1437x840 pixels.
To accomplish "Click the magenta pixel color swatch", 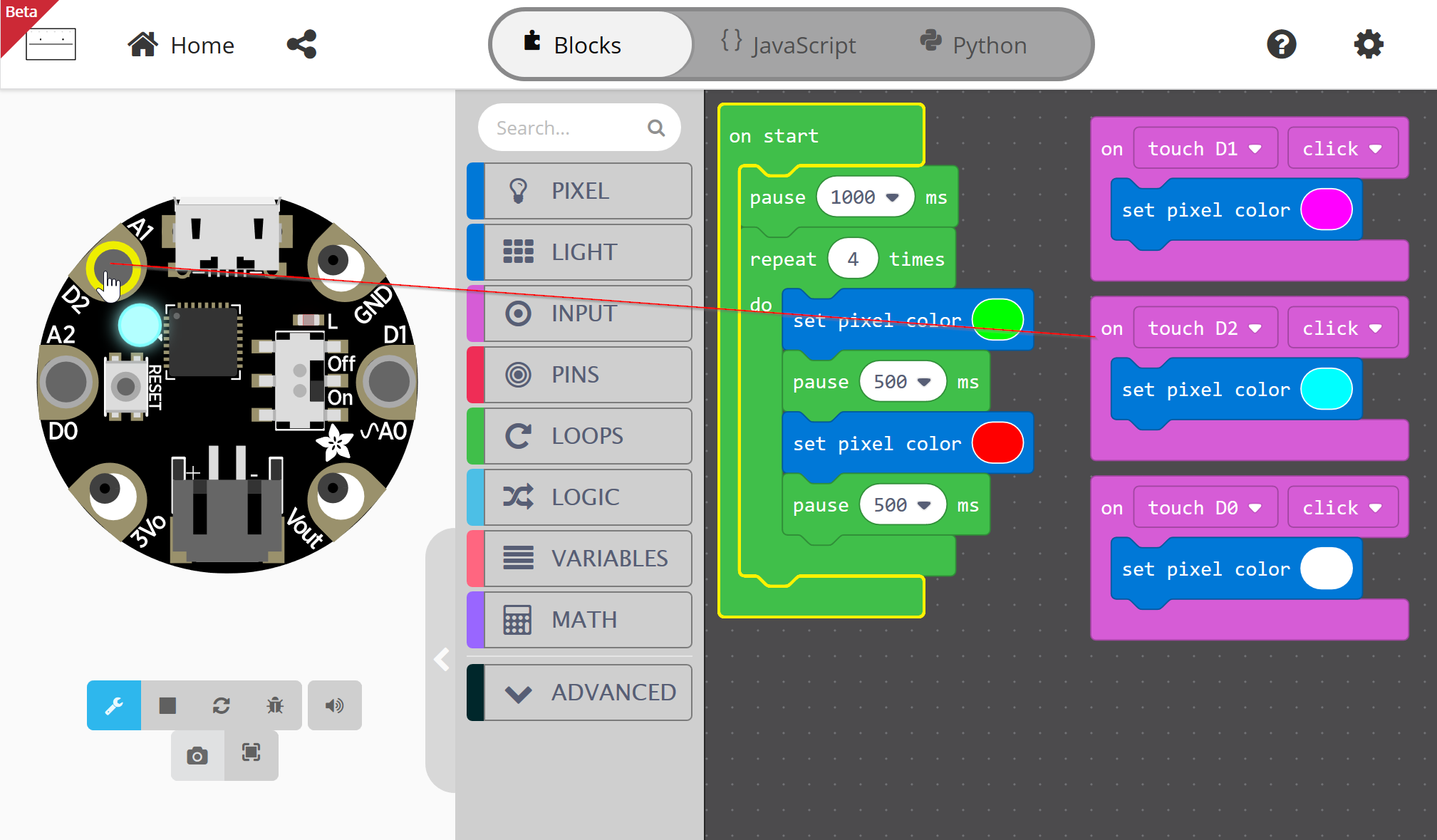I will [x=1326, y=210].
